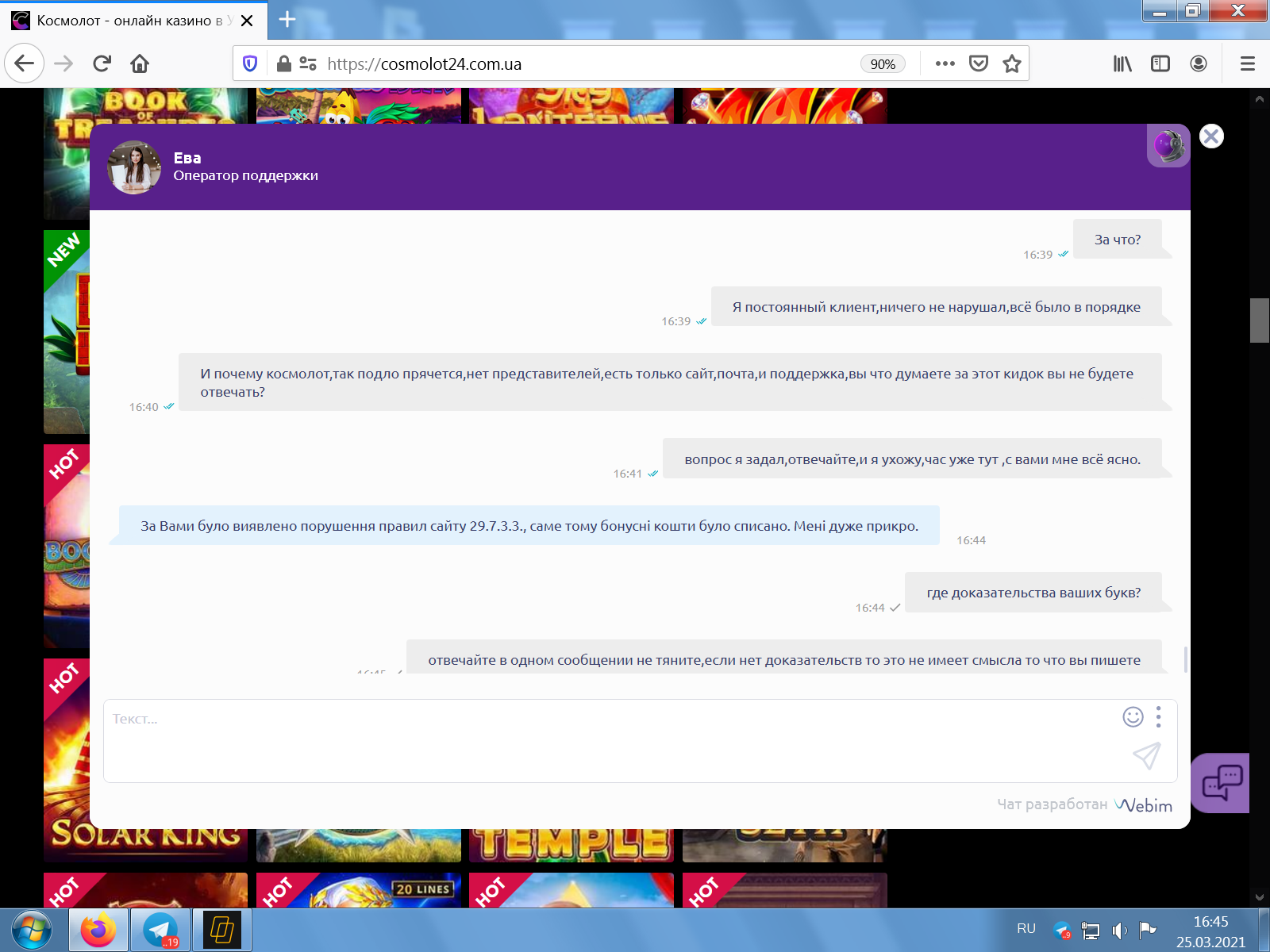
Task: Click the chat message scrollbar
Action: (1185, 658)
